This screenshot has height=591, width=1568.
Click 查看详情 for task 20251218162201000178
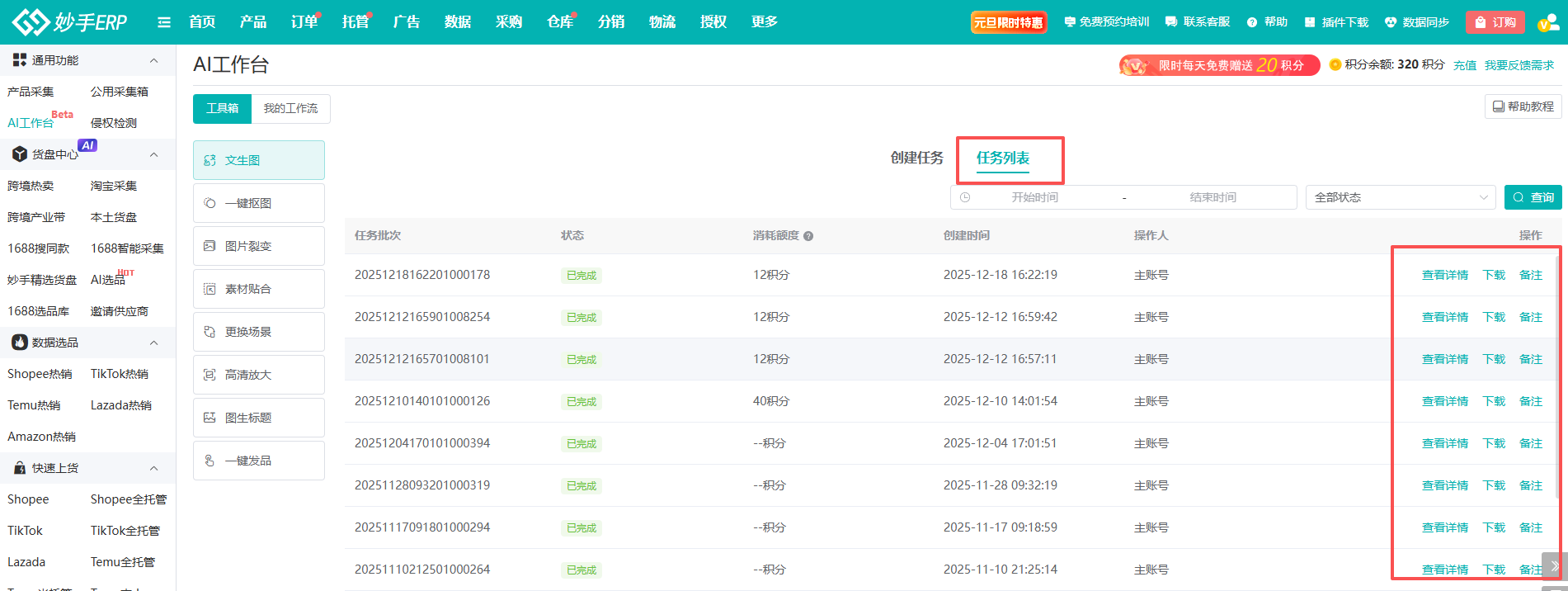point(1444,275)
